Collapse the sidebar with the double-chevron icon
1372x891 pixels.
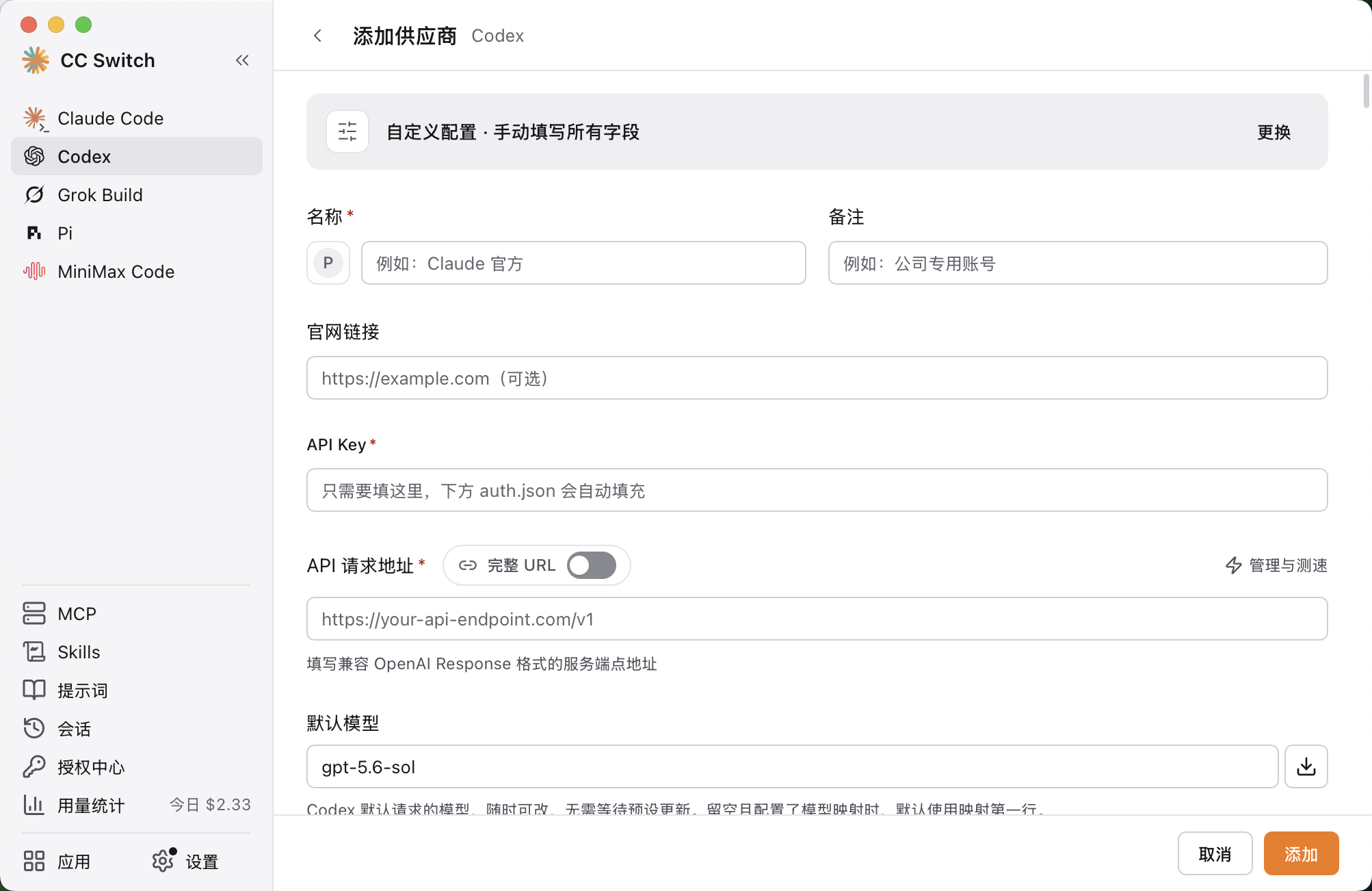tap(242, 60)
